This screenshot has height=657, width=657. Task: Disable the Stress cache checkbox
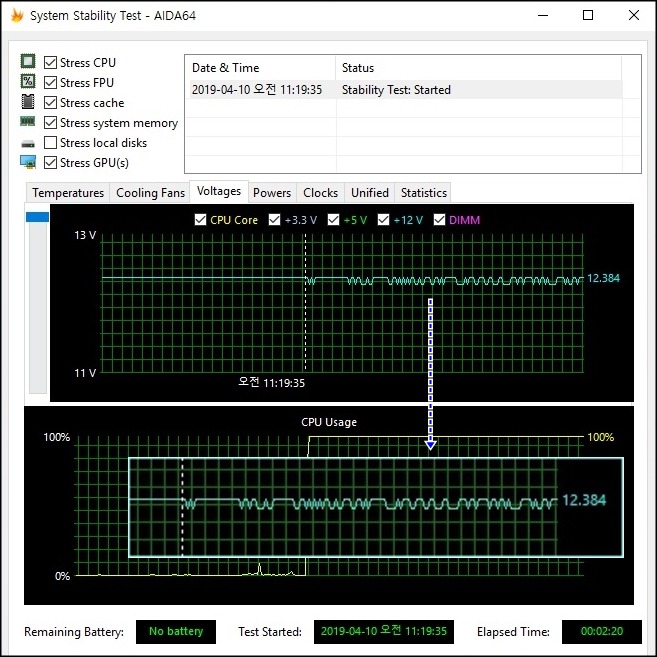point(50,103)
